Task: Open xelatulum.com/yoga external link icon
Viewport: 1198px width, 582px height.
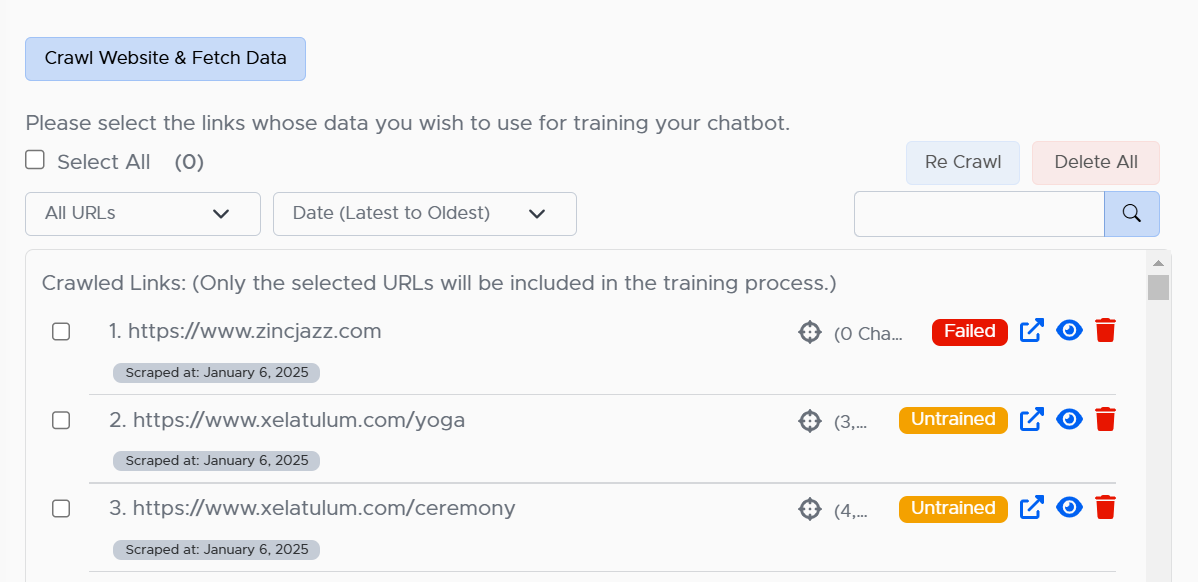Action: click(1032, 419)
